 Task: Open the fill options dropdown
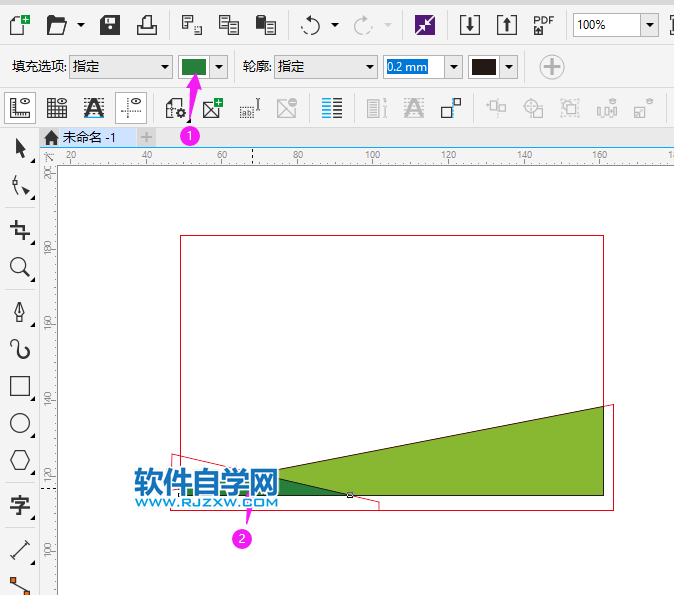click(165, 67)
